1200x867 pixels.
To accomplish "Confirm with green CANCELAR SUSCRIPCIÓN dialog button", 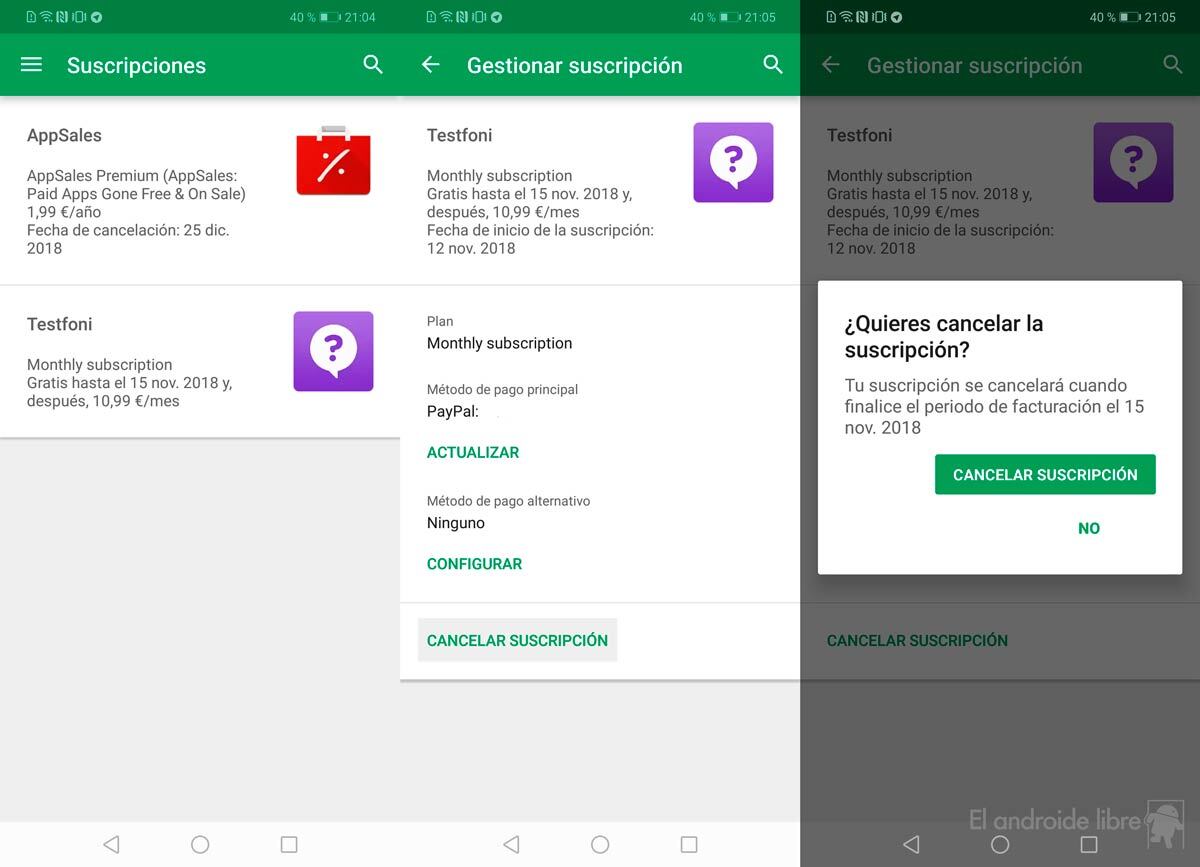I will point(1045,475).
